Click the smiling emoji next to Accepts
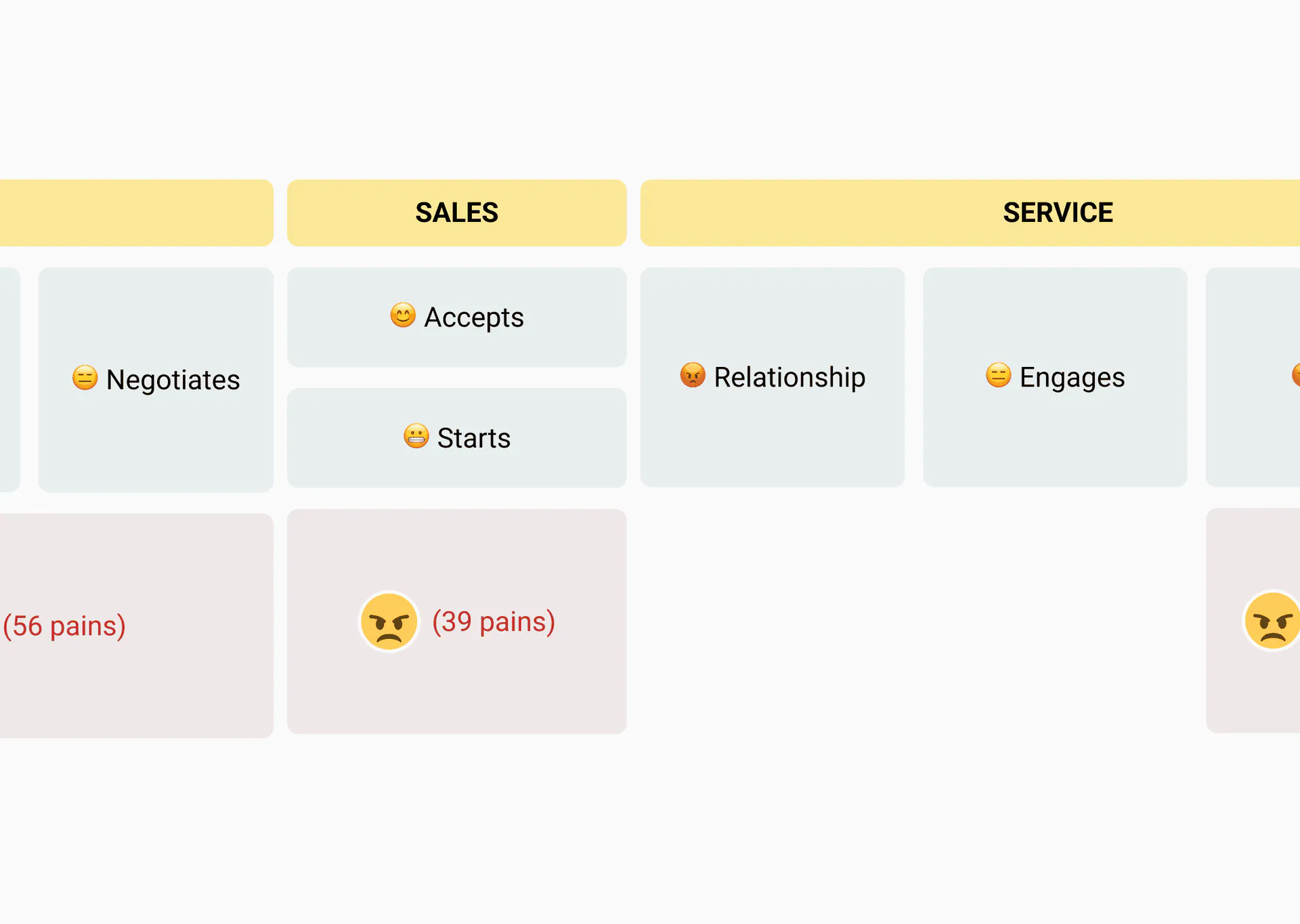Viewport: 1300px width, 924px height. pyautogui.click(x=403, y=315)
